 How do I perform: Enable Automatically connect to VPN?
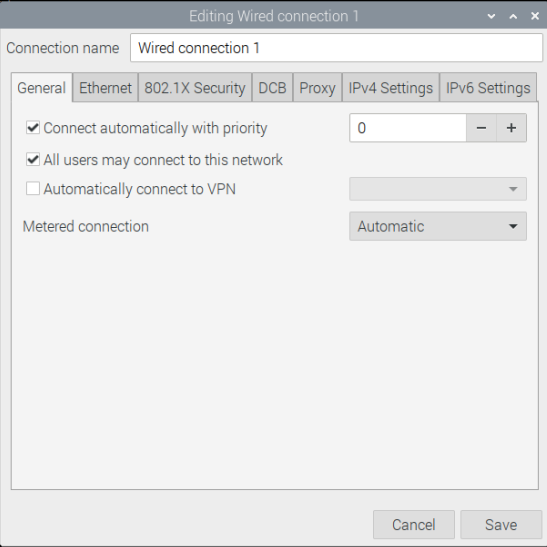coord(33,189)
